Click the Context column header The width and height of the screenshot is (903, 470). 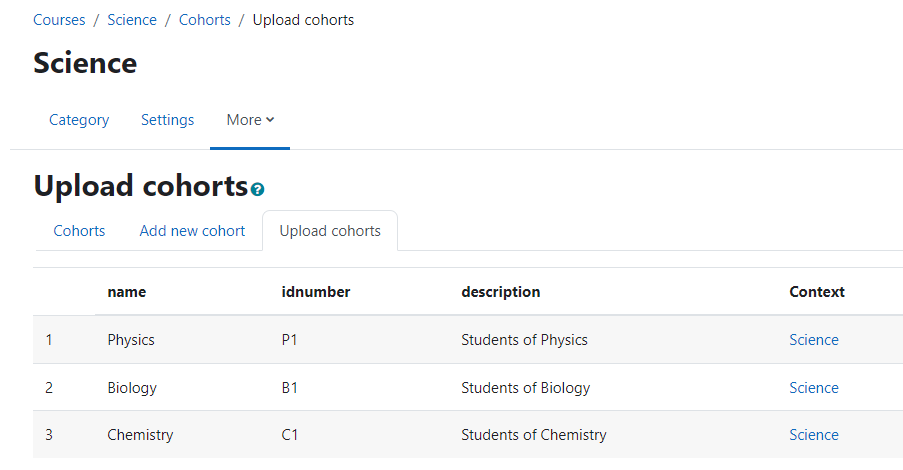click(817, 292)
